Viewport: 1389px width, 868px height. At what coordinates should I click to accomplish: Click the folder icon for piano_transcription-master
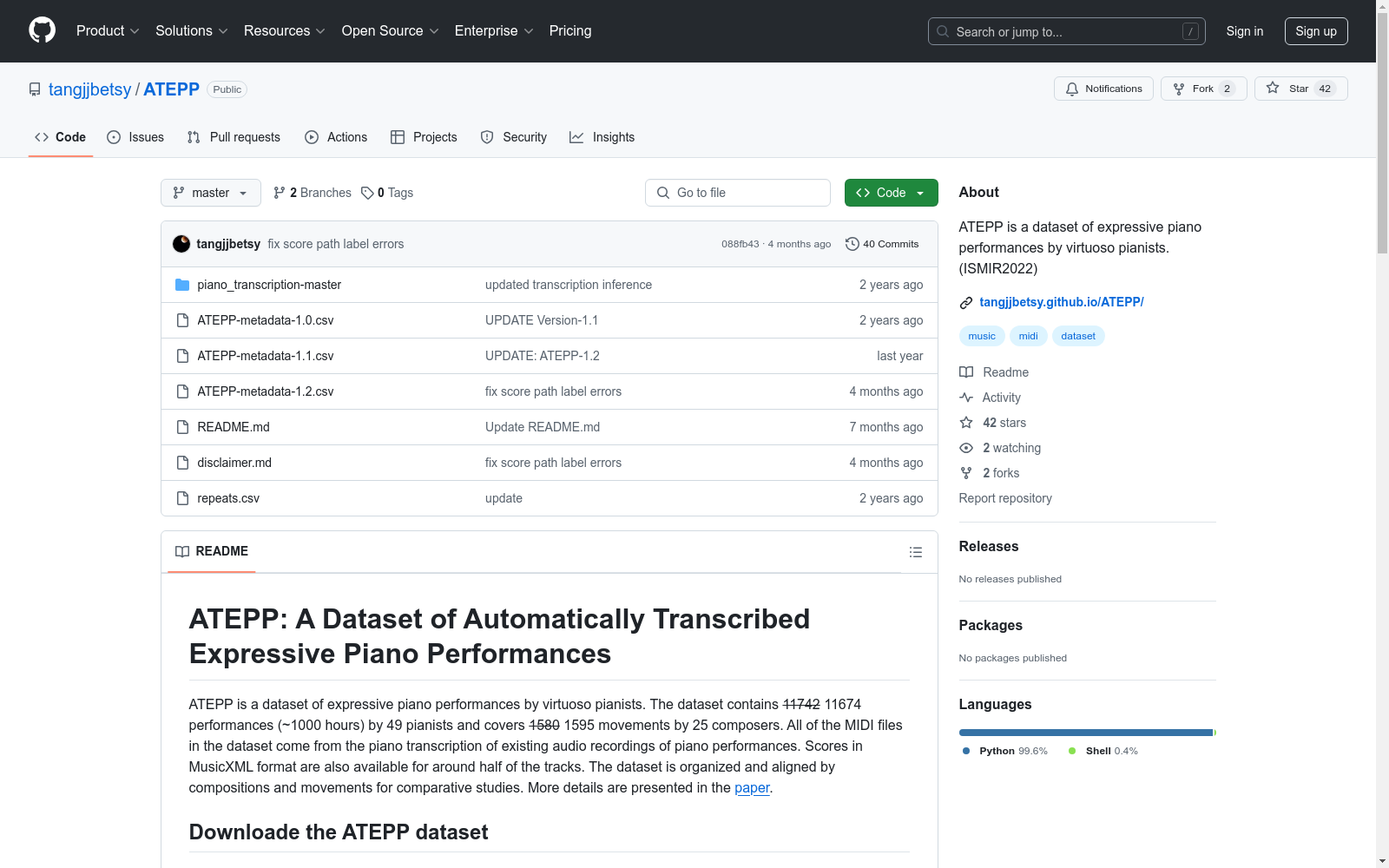182,285
